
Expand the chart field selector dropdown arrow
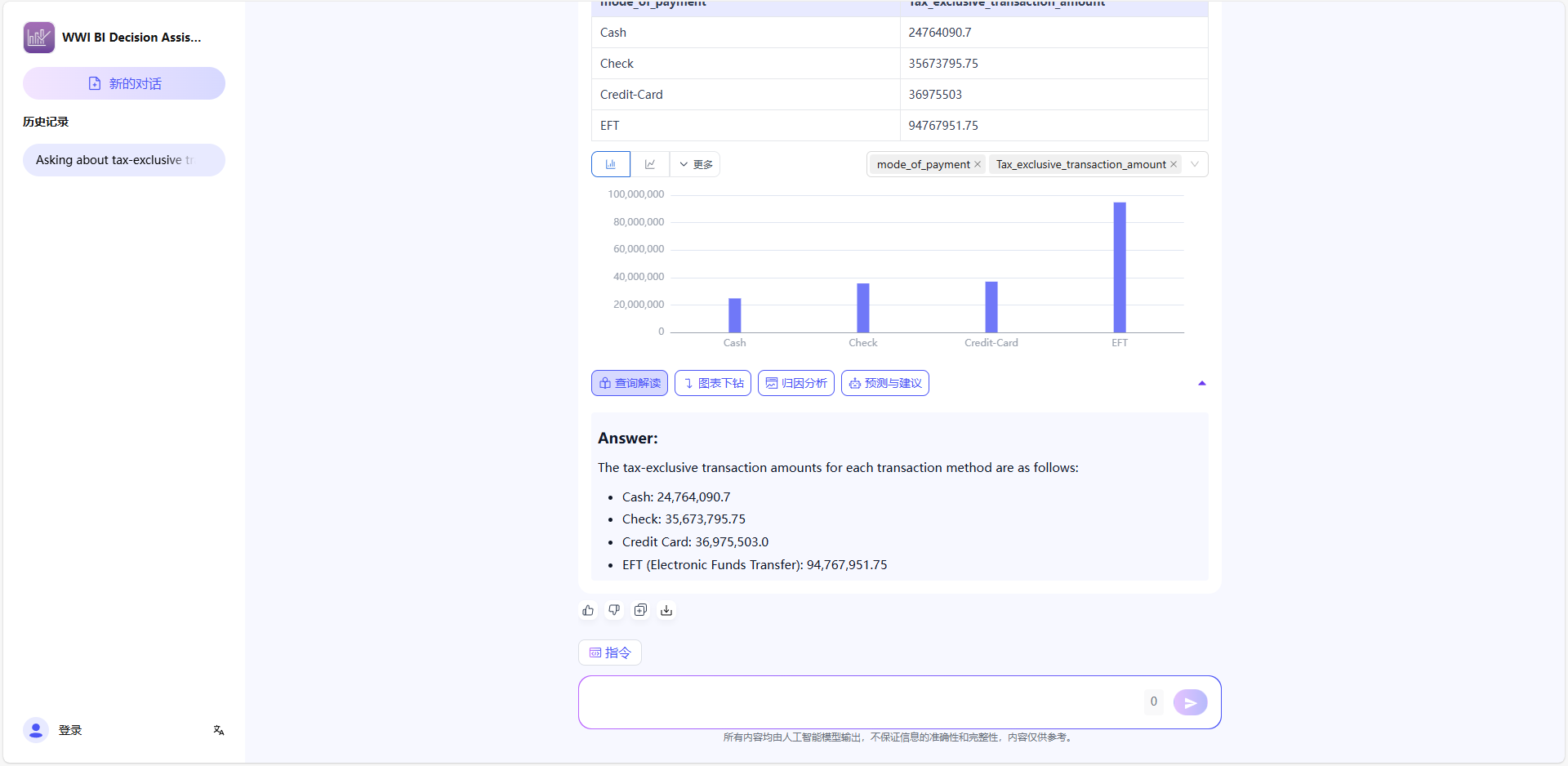1195,164
